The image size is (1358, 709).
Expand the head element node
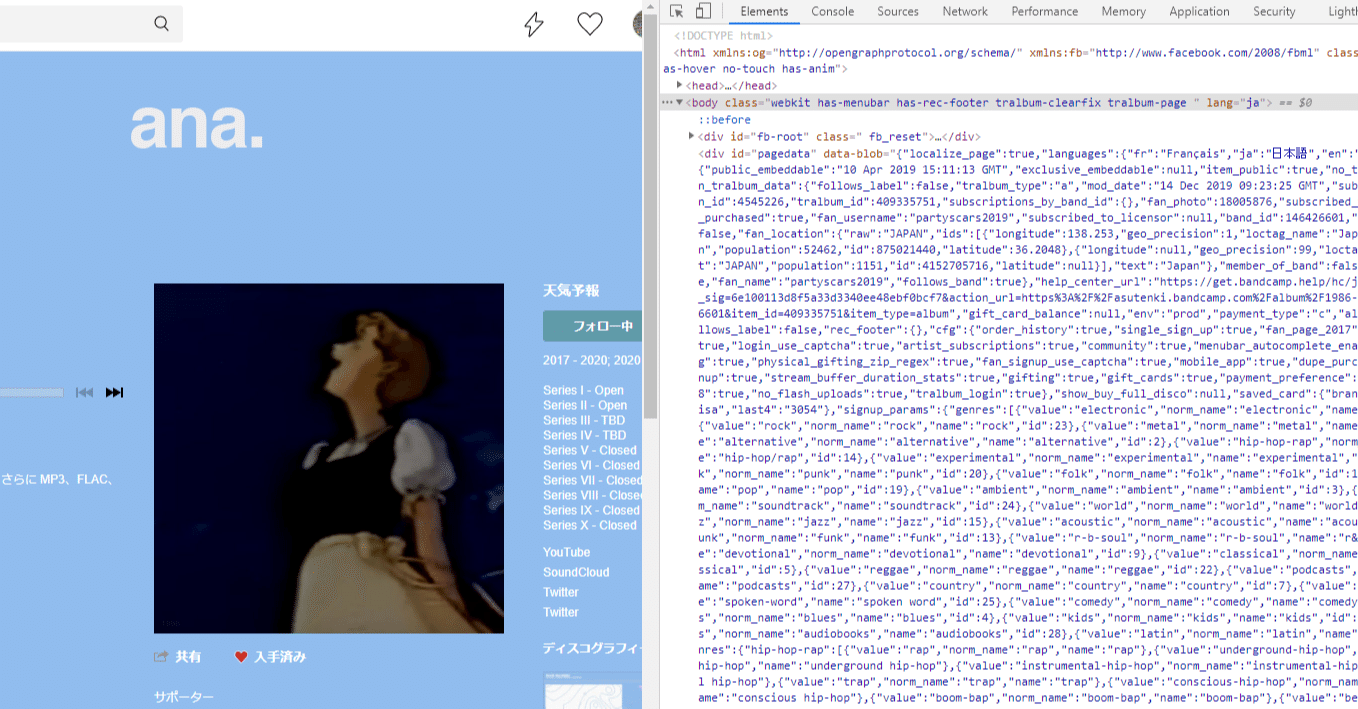[x=680, y=85]
